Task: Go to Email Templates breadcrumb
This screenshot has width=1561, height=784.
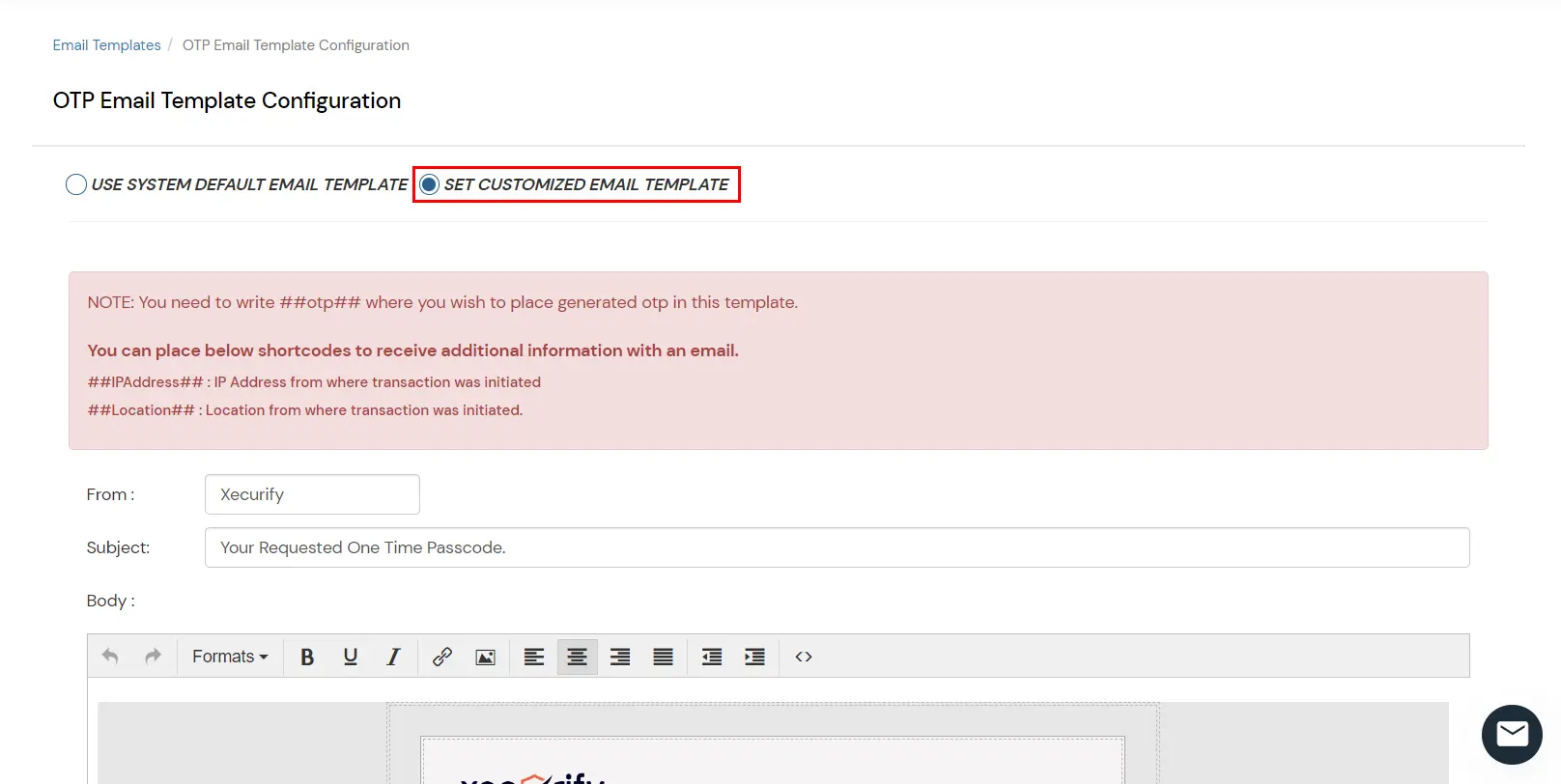Action: [106, 45]
